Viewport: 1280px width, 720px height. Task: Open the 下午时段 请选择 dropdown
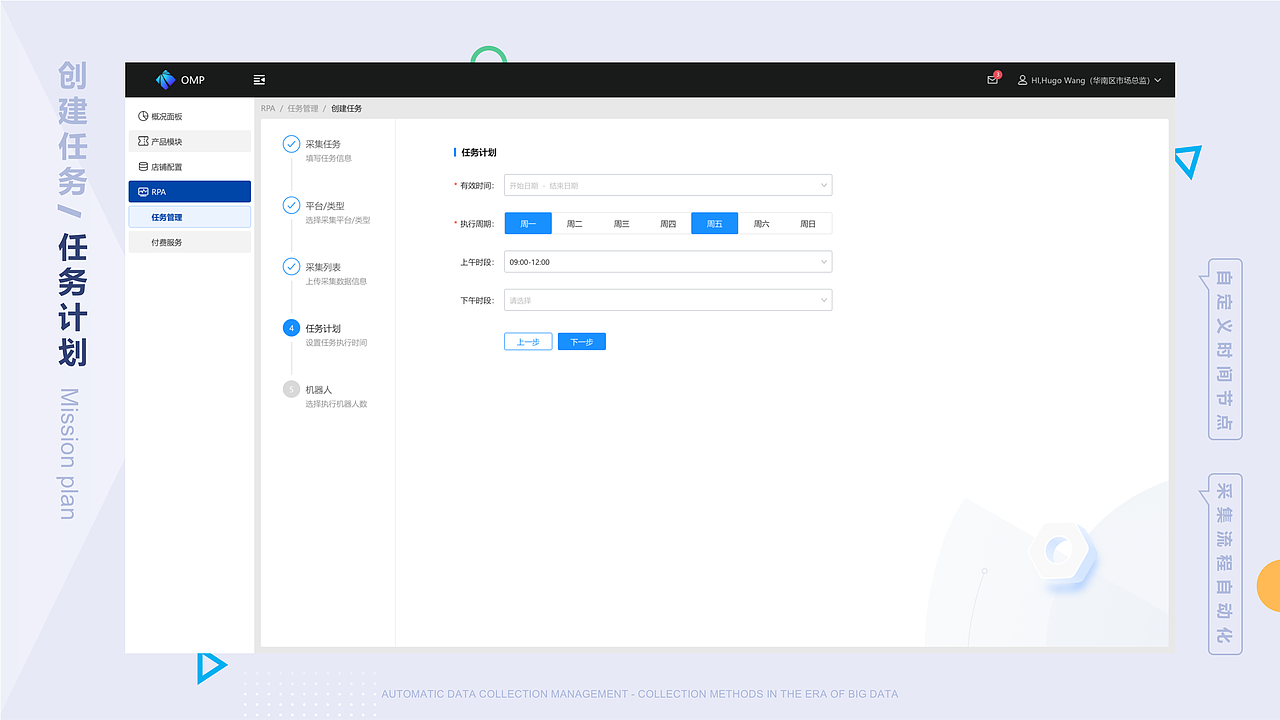(x=668, y=300)
